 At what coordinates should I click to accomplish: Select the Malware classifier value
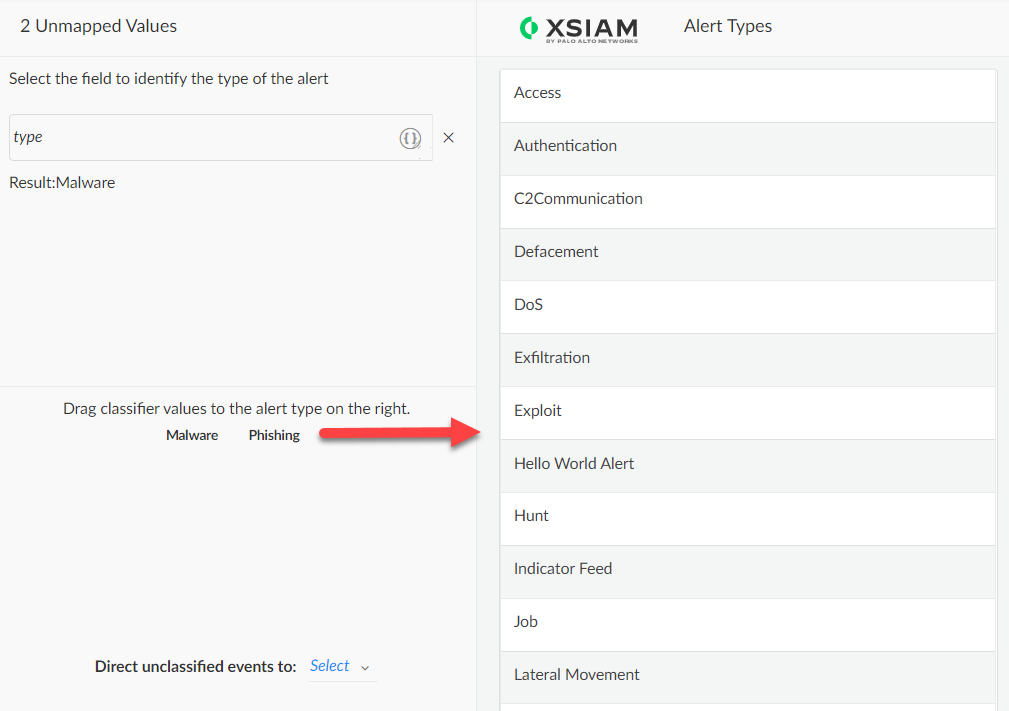(x=192, y=435)
